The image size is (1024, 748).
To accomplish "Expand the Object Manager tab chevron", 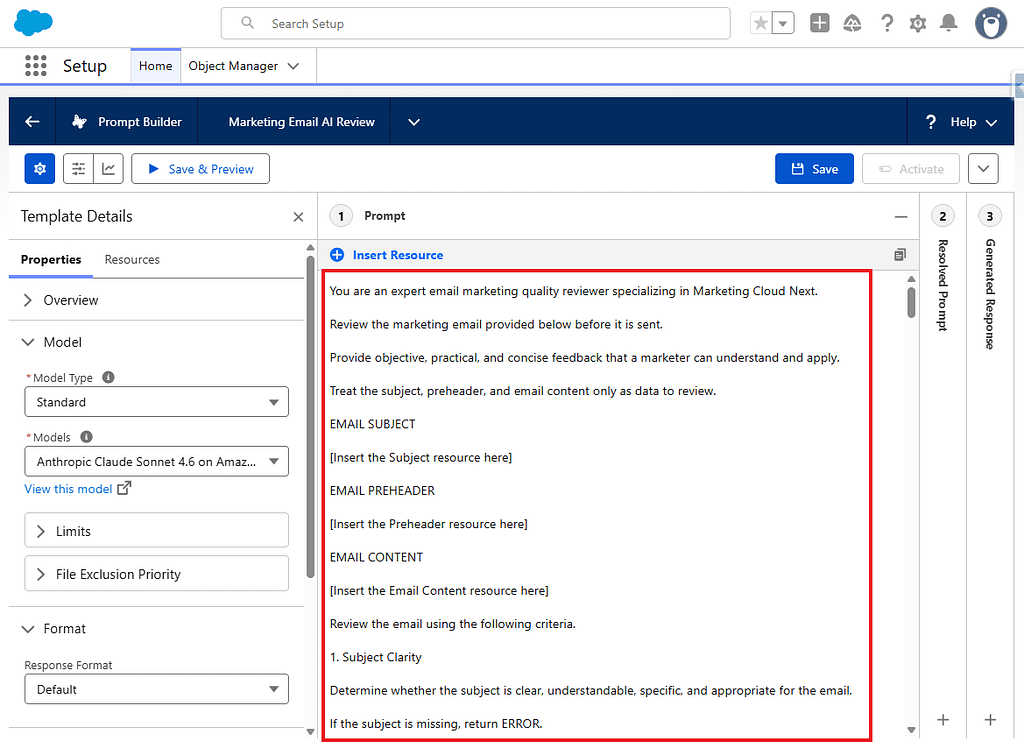I will (x=293, y=66).
